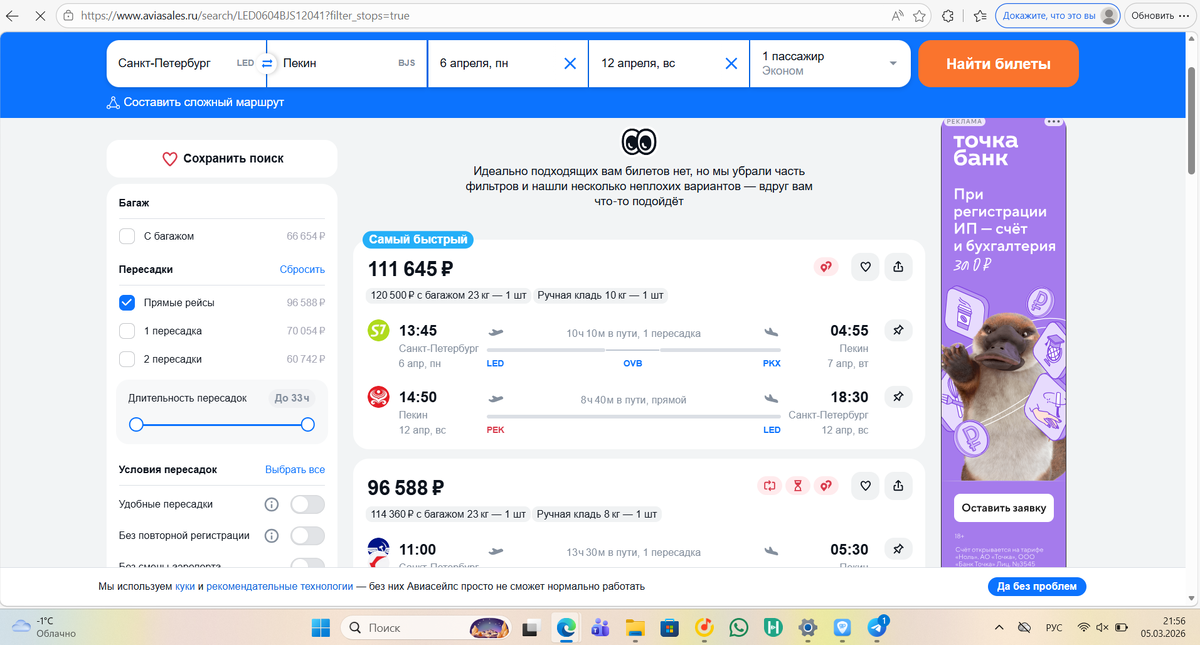
Task: Click the Найти билеты button
Action: click(998, 64)
